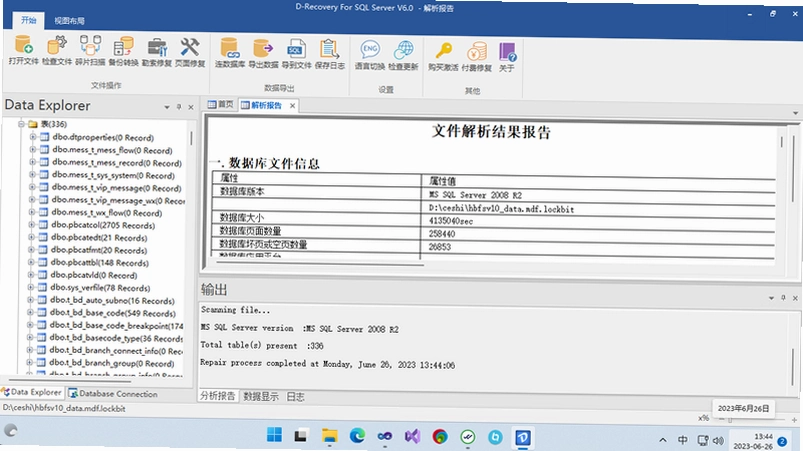This screenshot has height=451, width=803.
Task: Export to SQL file using 导到文件
Action: [297, 54]
